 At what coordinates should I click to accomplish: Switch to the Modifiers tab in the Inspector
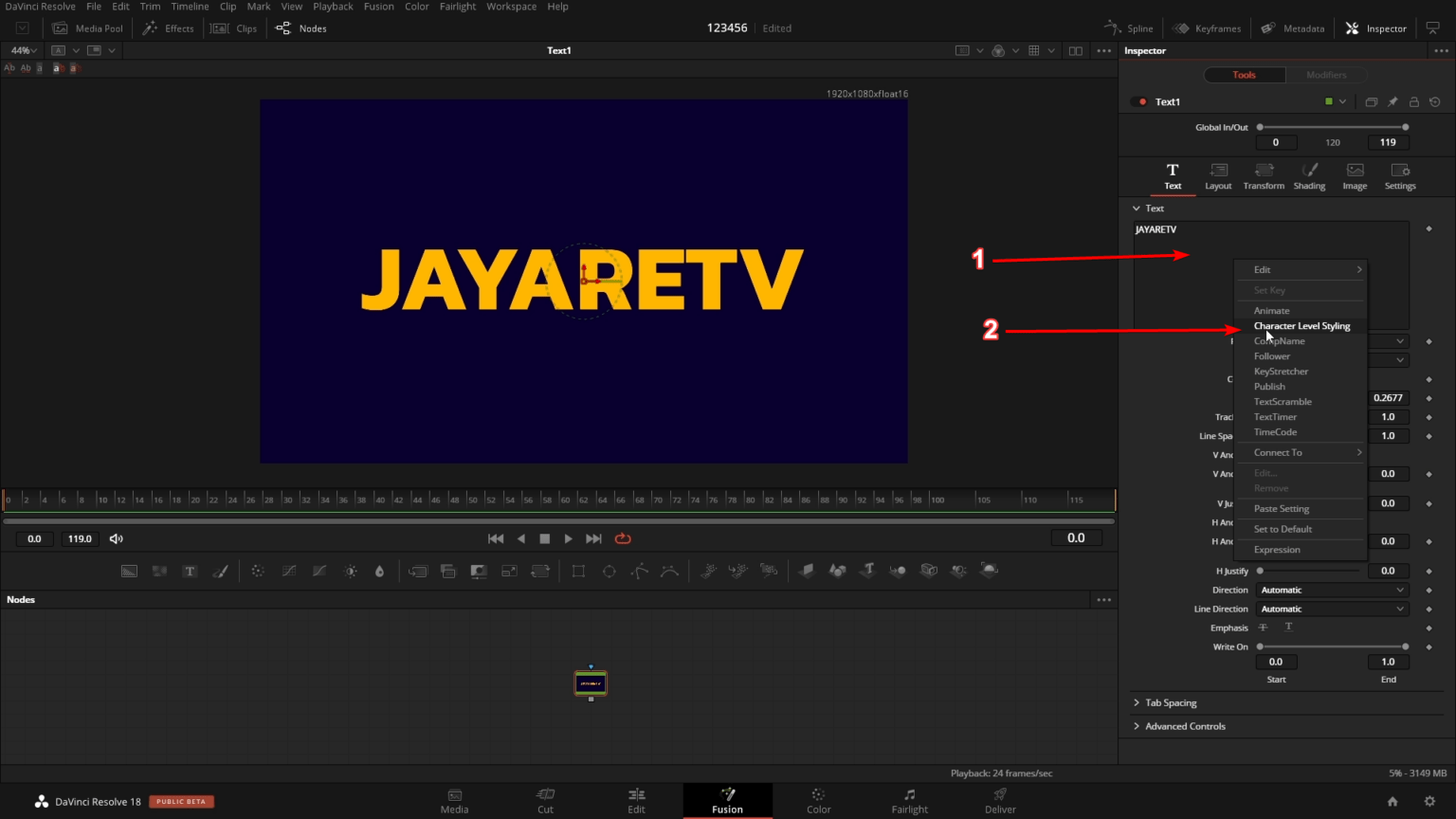1326,74
